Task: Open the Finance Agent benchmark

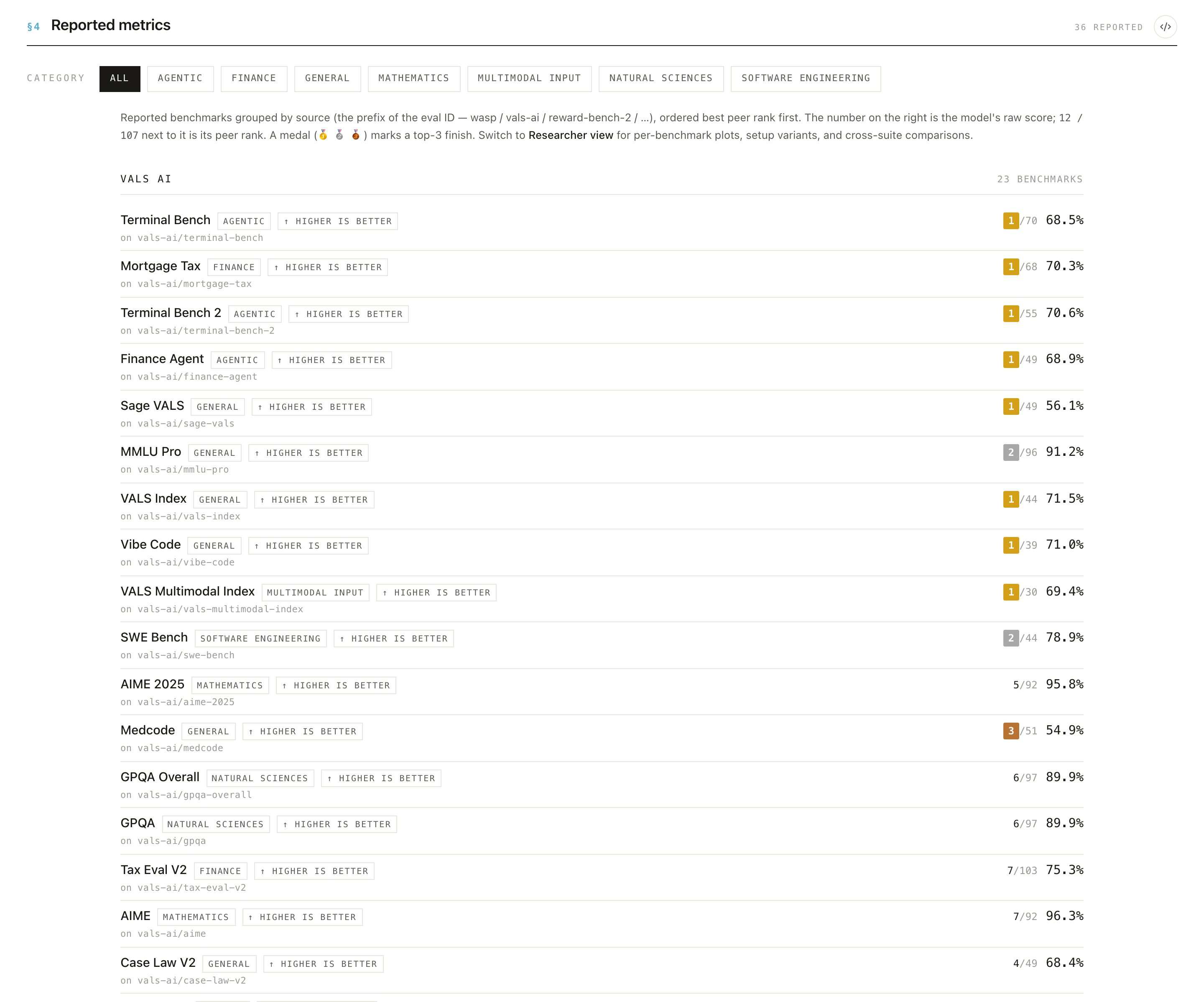Action: [x=602, y=367]
